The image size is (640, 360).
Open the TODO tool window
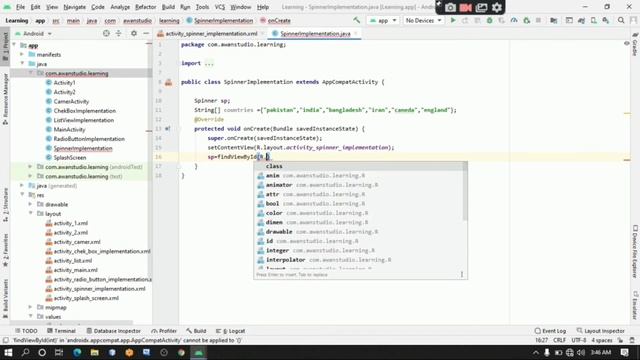point(26,331)
